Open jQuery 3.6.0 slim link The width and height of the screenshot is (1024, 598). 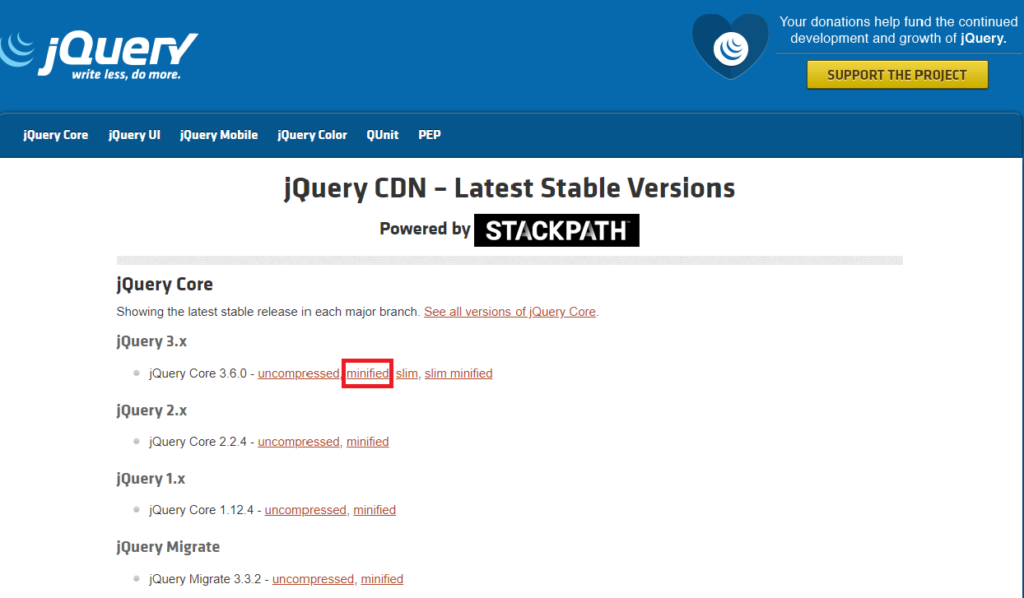pos(407,374)
